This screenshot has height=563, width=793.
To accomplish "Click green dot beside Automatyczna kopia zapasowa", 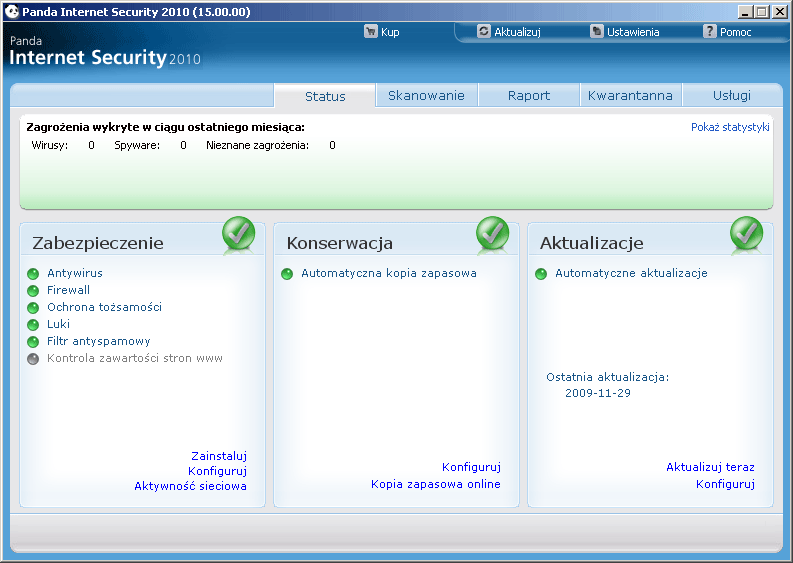I will pyautogui.click(x=287, y=274).
